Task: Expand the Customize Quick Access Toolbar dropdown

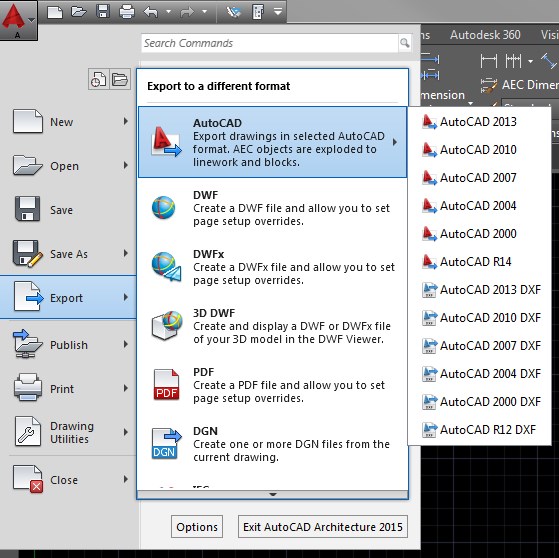Action: pyautogui.click(x=278, y=12)
